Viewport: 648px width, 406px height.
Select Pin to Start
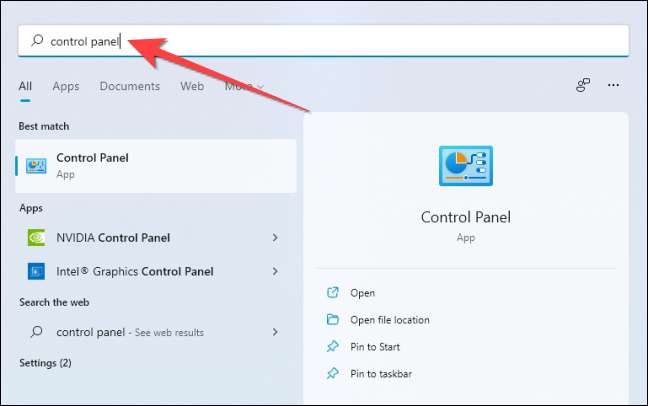click(x=375, y=347)
